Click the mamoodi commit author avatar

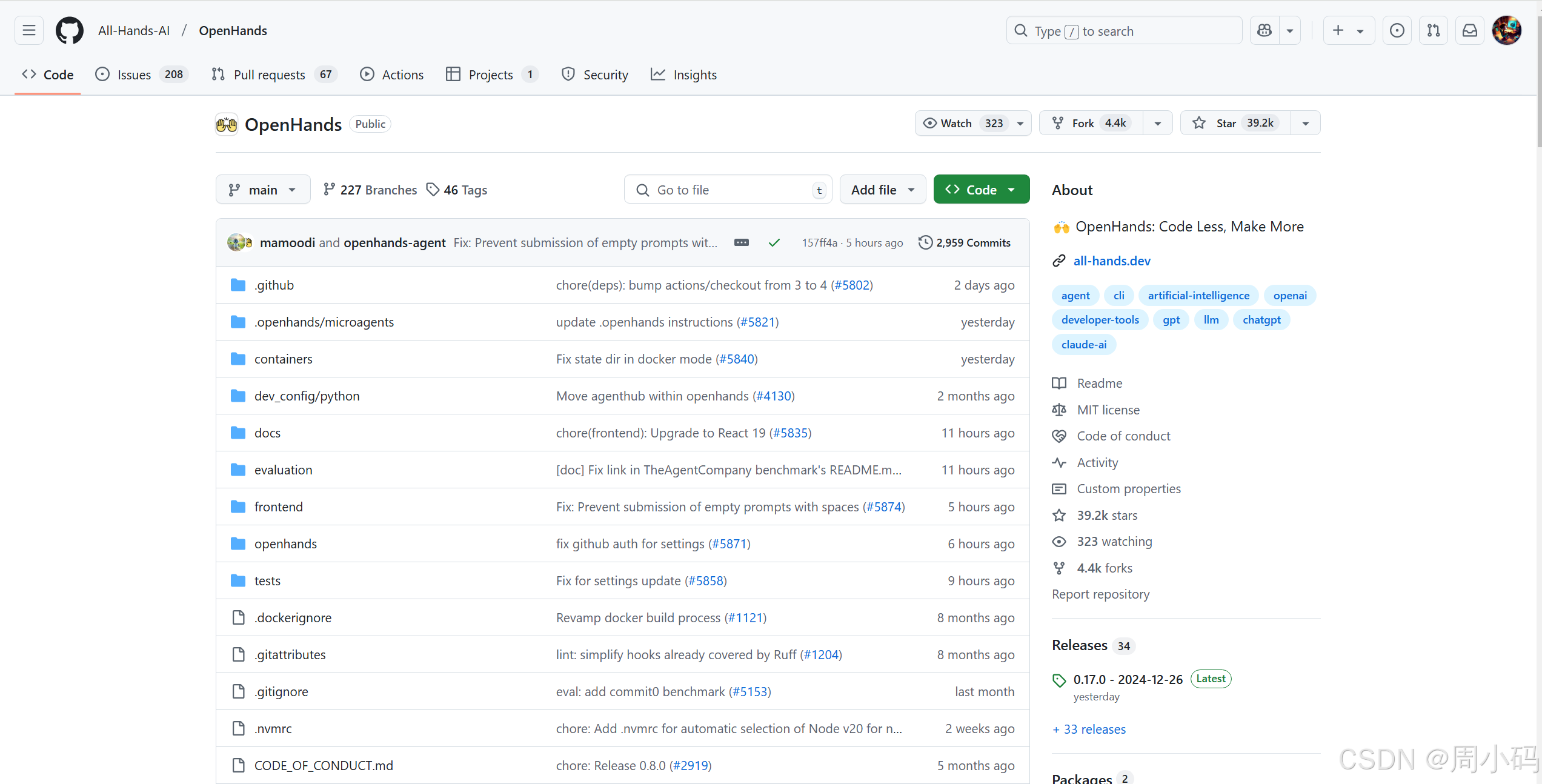(236, 242)
